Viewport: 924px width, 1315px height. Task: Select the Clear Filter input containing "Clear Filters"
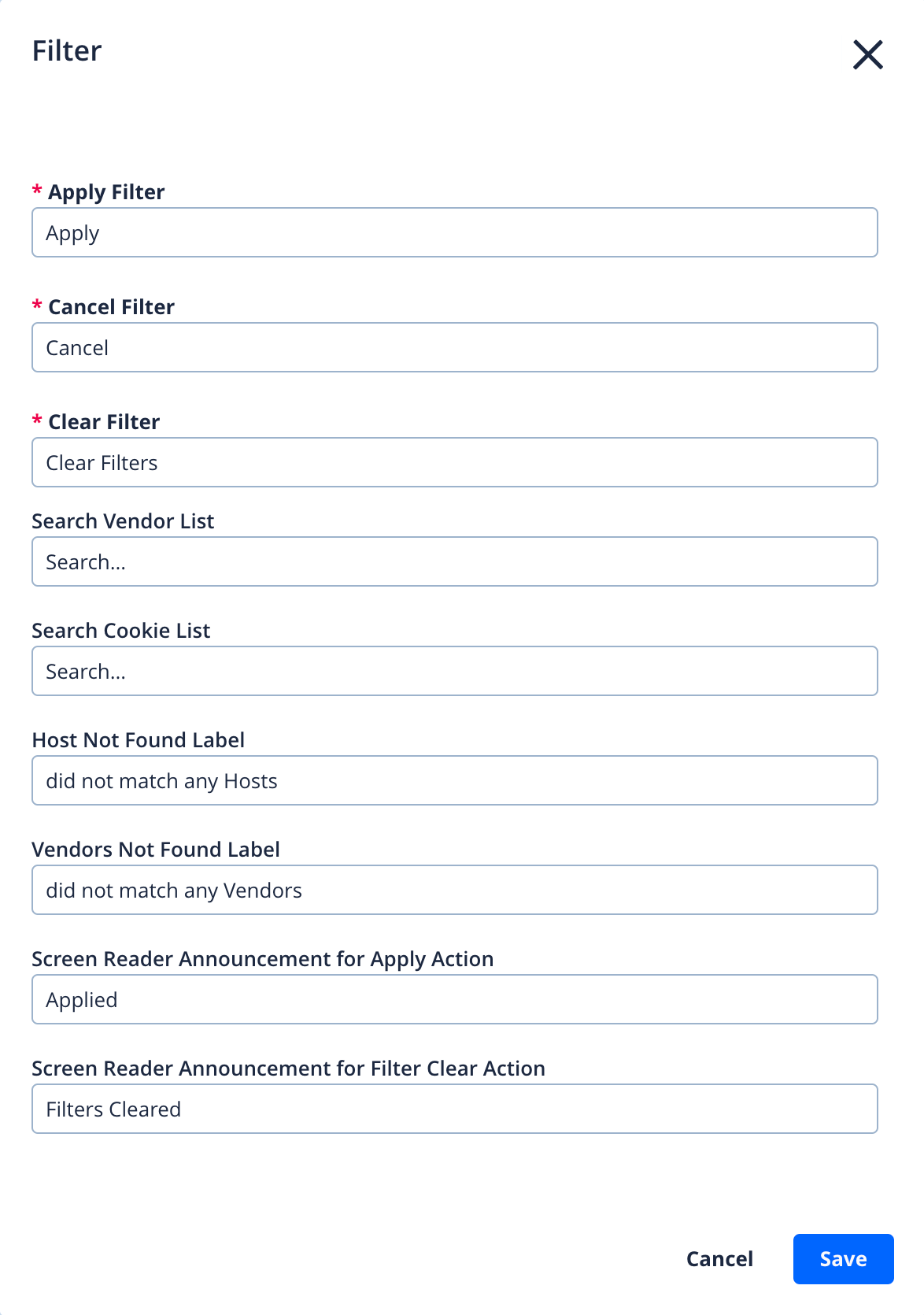(x=454, y=462)
